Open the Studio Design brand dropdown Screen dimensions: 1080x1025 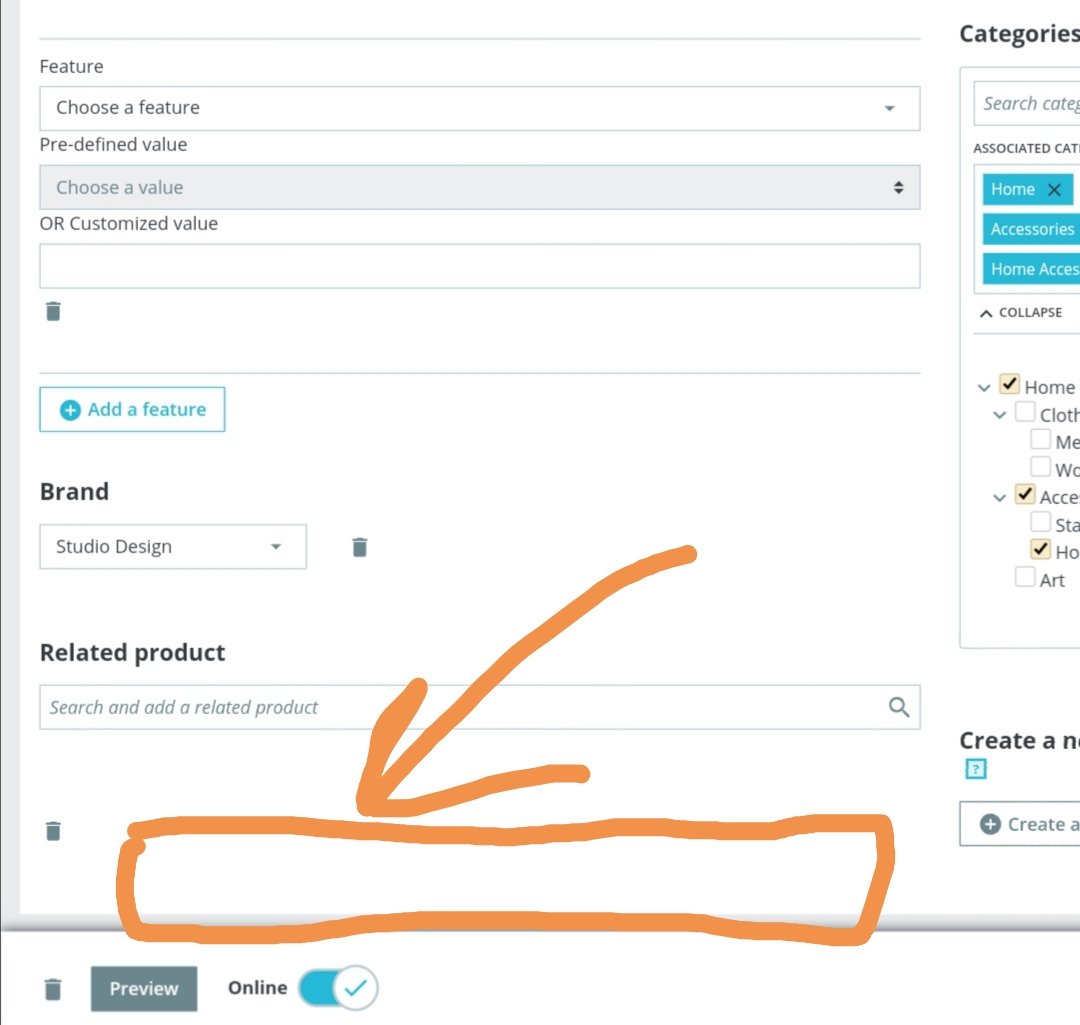[x=173, y=546]
